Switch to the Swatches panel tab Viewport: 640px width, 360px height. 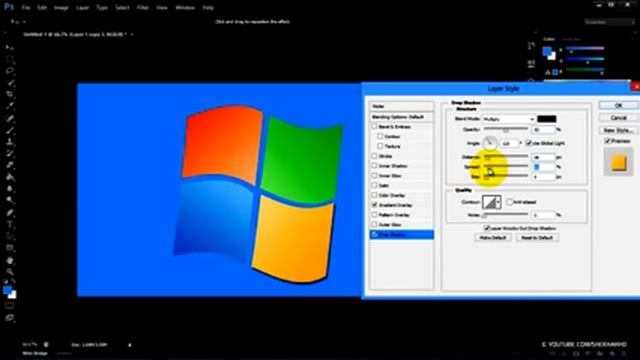[571, 39]
